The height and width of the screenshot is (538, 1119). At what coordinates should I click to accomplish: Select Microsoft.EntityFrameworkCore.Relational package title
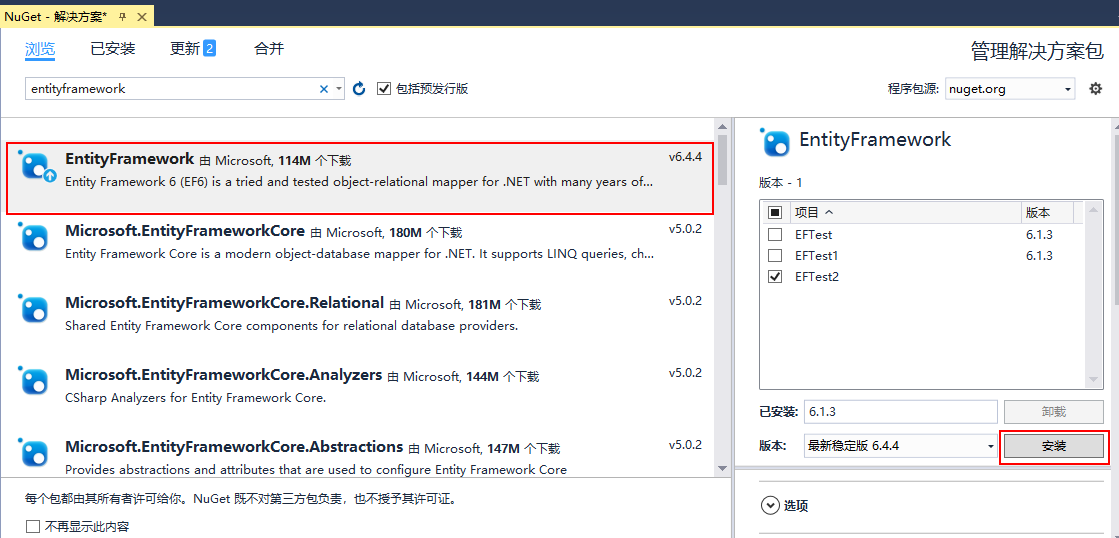(x=225, y=303)
